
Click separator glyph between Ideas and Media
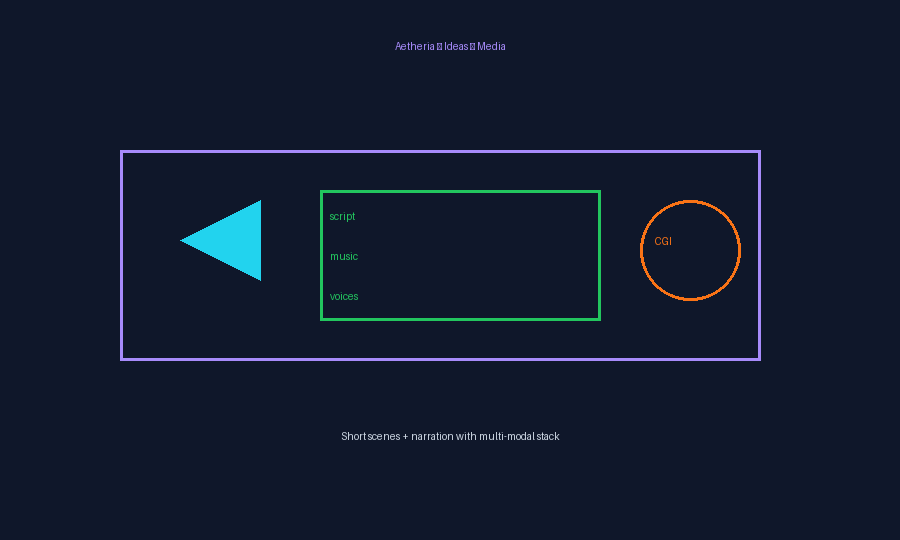tap(472, 47)
